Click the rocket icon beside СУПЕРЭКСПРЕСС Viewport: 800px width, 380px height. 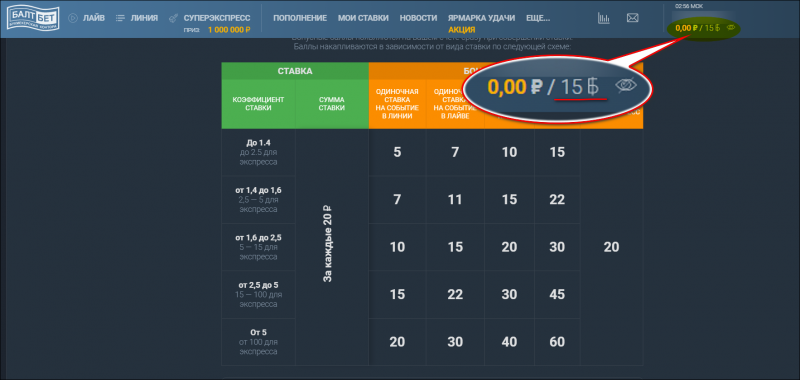click(x=173, y=18)
